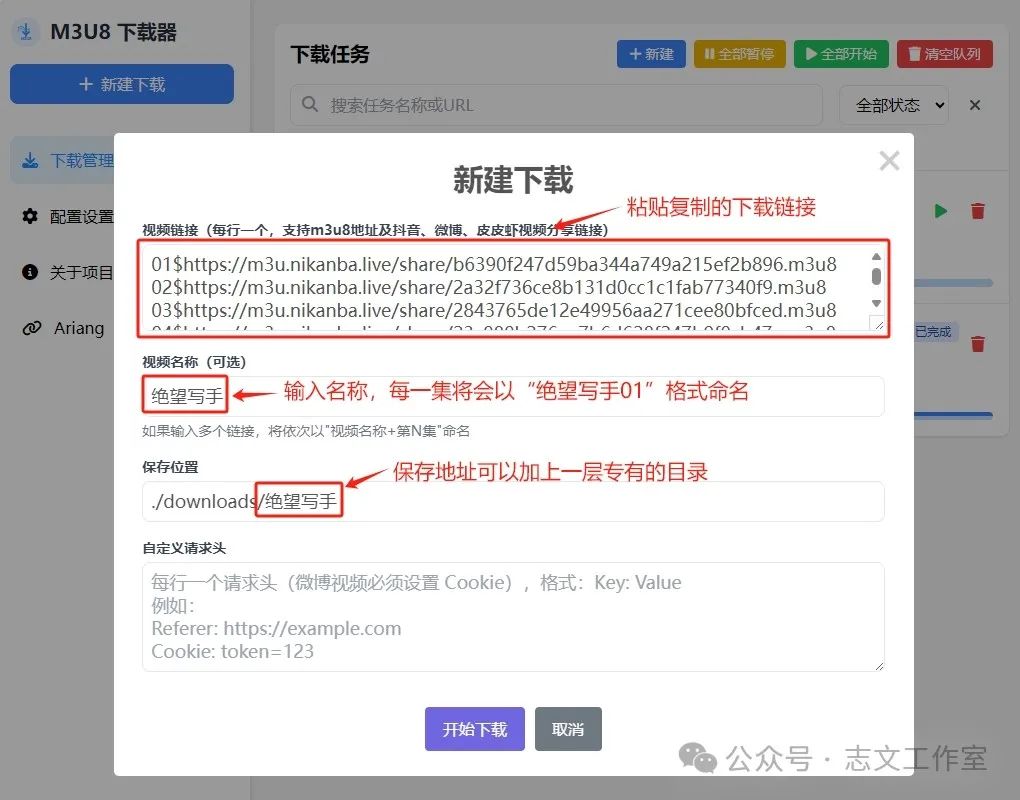Click the 保存位置 input with ./downloads path
1020x800 pixels.
513,501
